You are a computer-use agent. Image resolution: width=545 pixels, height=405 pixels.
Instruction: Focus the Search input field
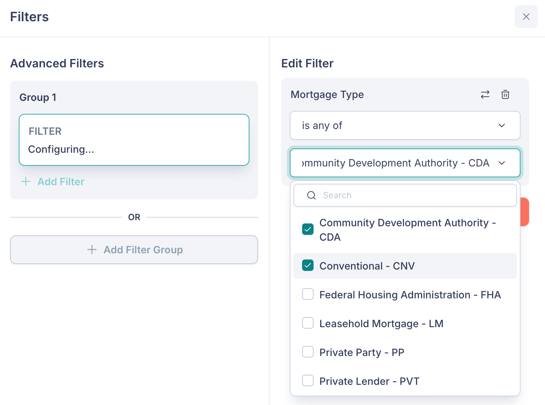click(x=405, y=195)
